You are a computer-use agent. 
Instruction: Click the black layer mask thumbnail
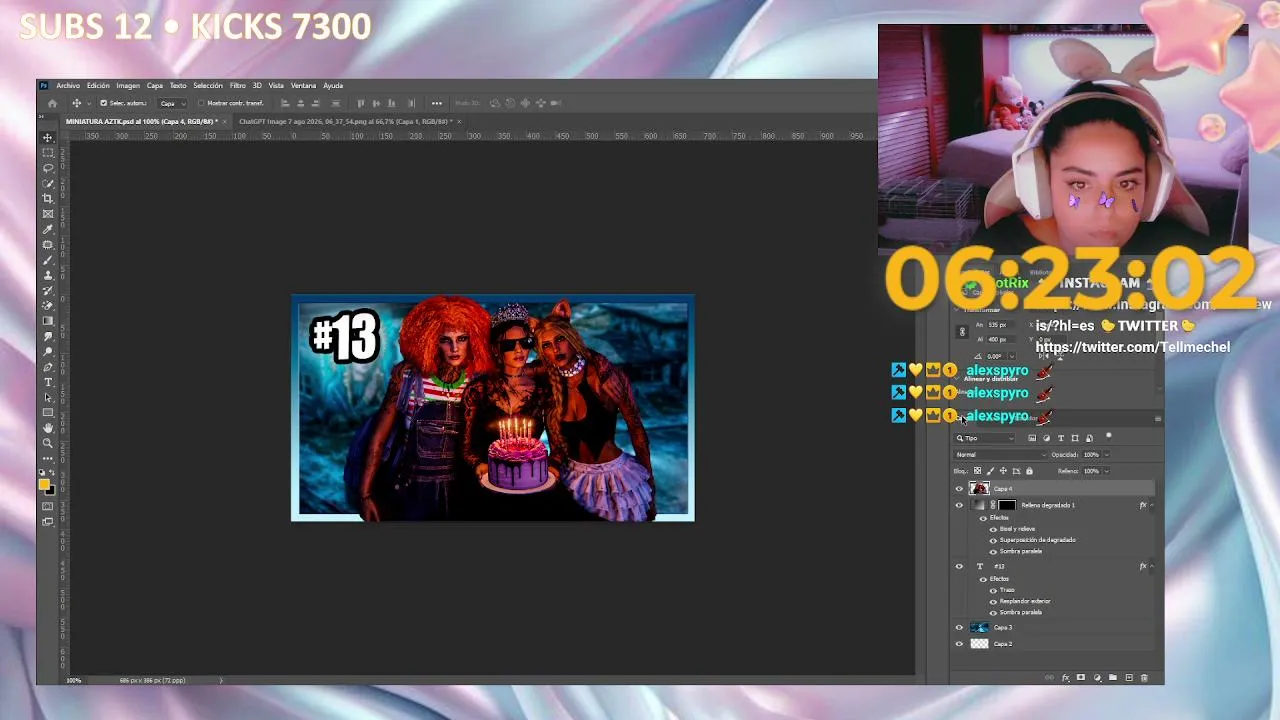point(1006,505)
